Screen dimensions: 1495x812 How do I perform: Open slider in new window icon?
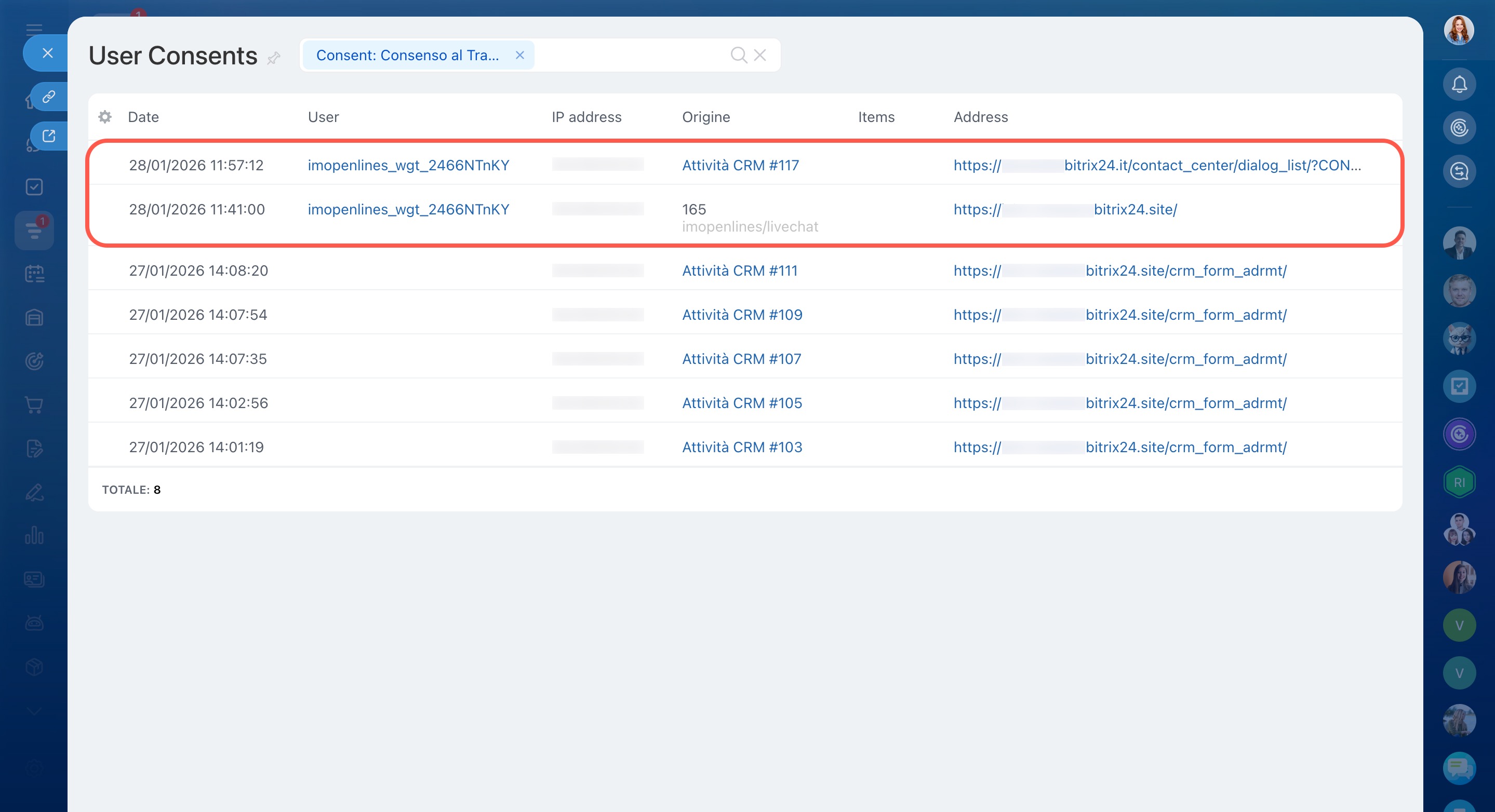[49, 136]
